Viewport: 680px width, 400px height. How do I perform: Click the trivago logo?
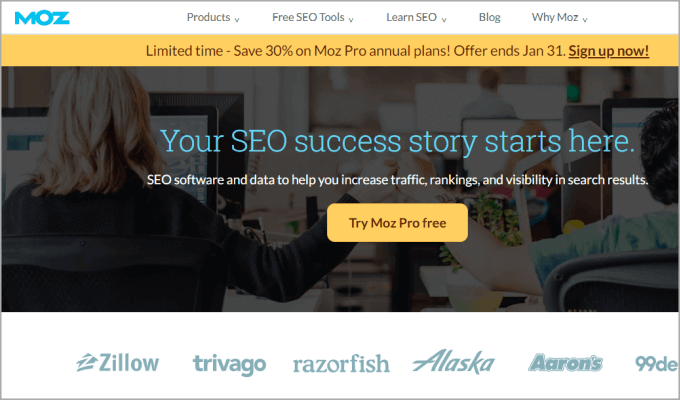pos(229,364)
